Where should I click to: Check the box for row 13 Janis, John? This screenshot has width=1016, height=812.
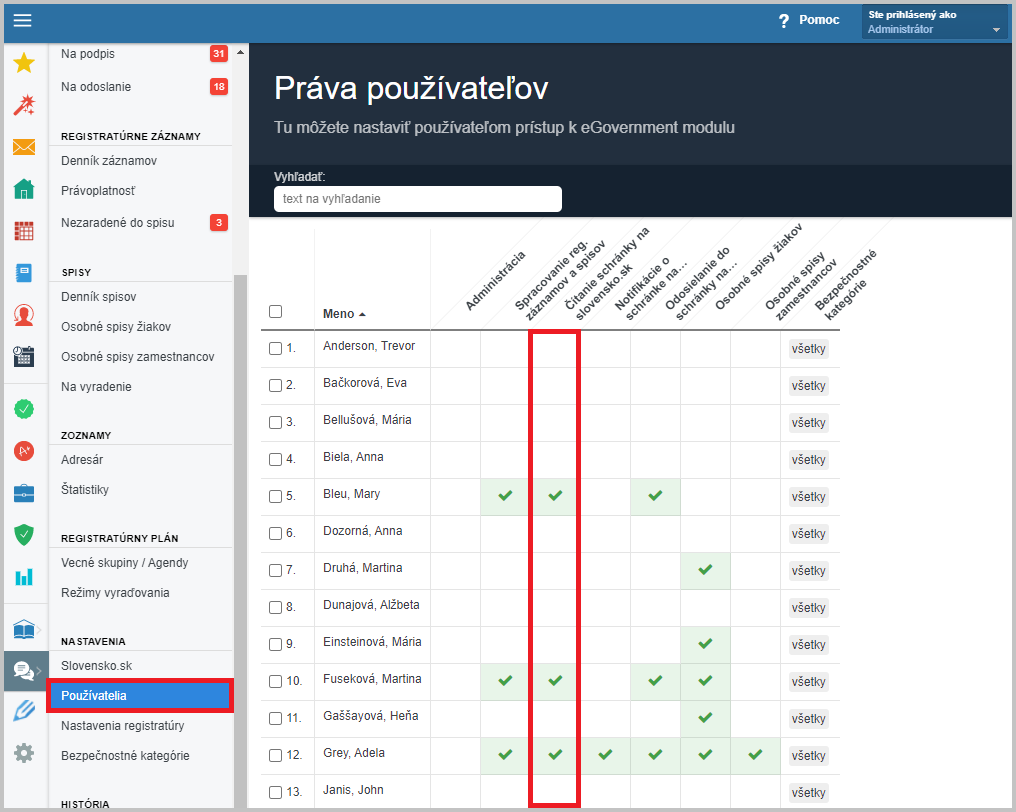coord(275,792)
